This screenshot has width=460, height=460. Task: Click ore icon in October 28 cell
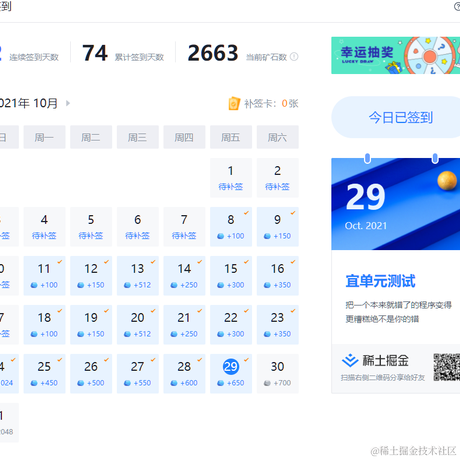(x=174, y=383)
